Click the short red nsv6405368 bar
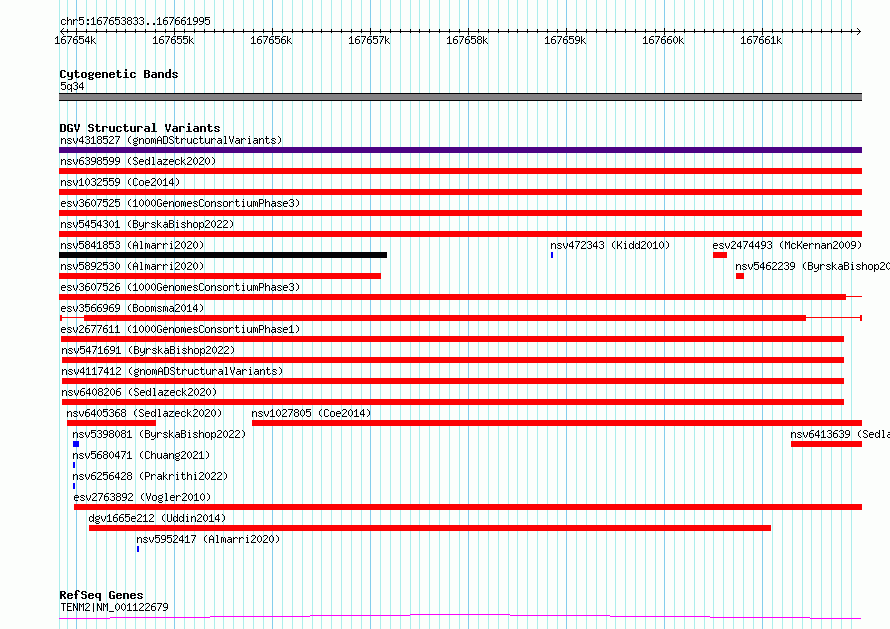This screenshot has width=890, height=629. click(111, 423)
